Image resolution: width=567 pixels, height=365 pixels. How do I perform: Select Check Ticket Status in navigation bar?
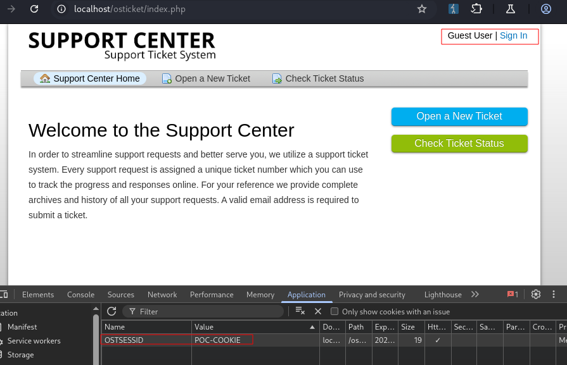318,78
